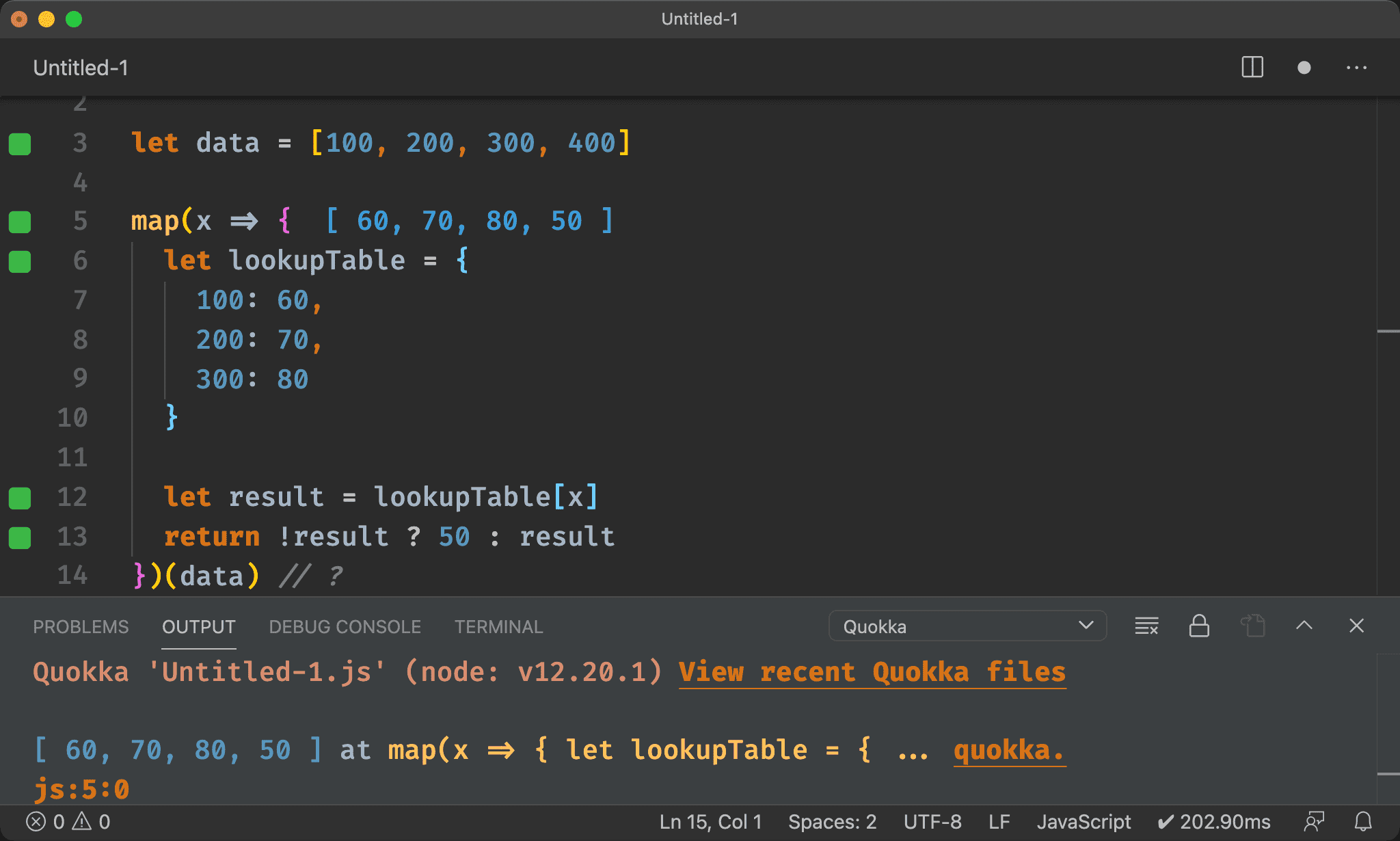Click the output panel scrollbar

[1388, 729]
